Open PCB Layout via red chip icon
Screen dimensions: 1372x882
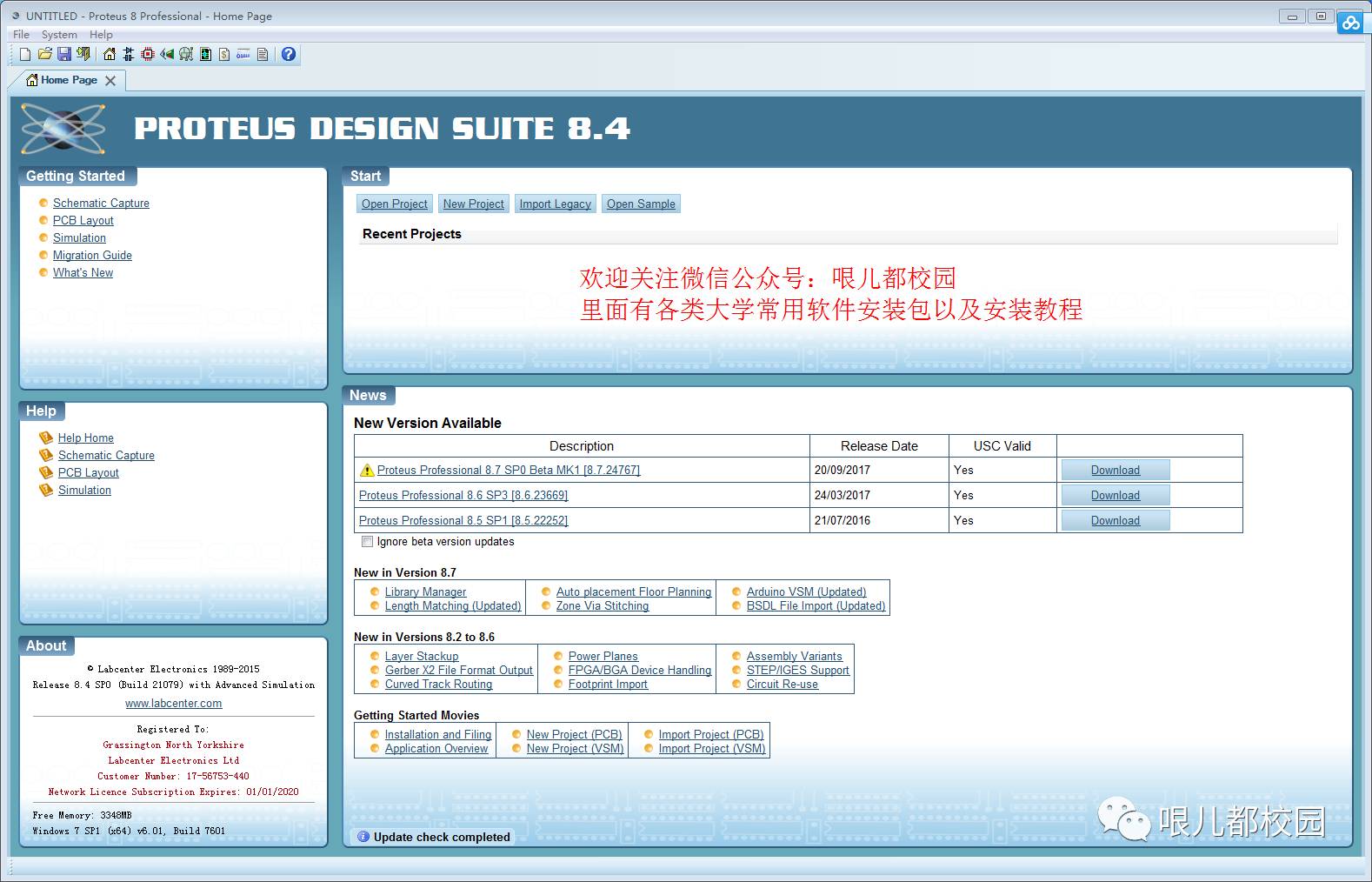click(148, 54)
